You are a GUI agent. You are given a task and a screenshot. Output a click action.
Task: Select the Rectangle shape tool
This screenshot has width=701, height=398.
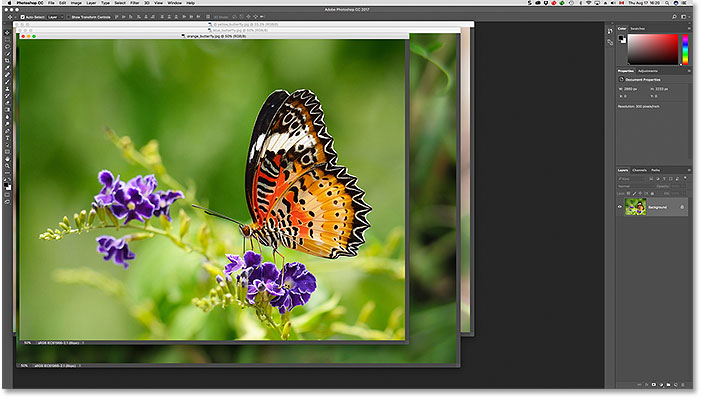7,152
